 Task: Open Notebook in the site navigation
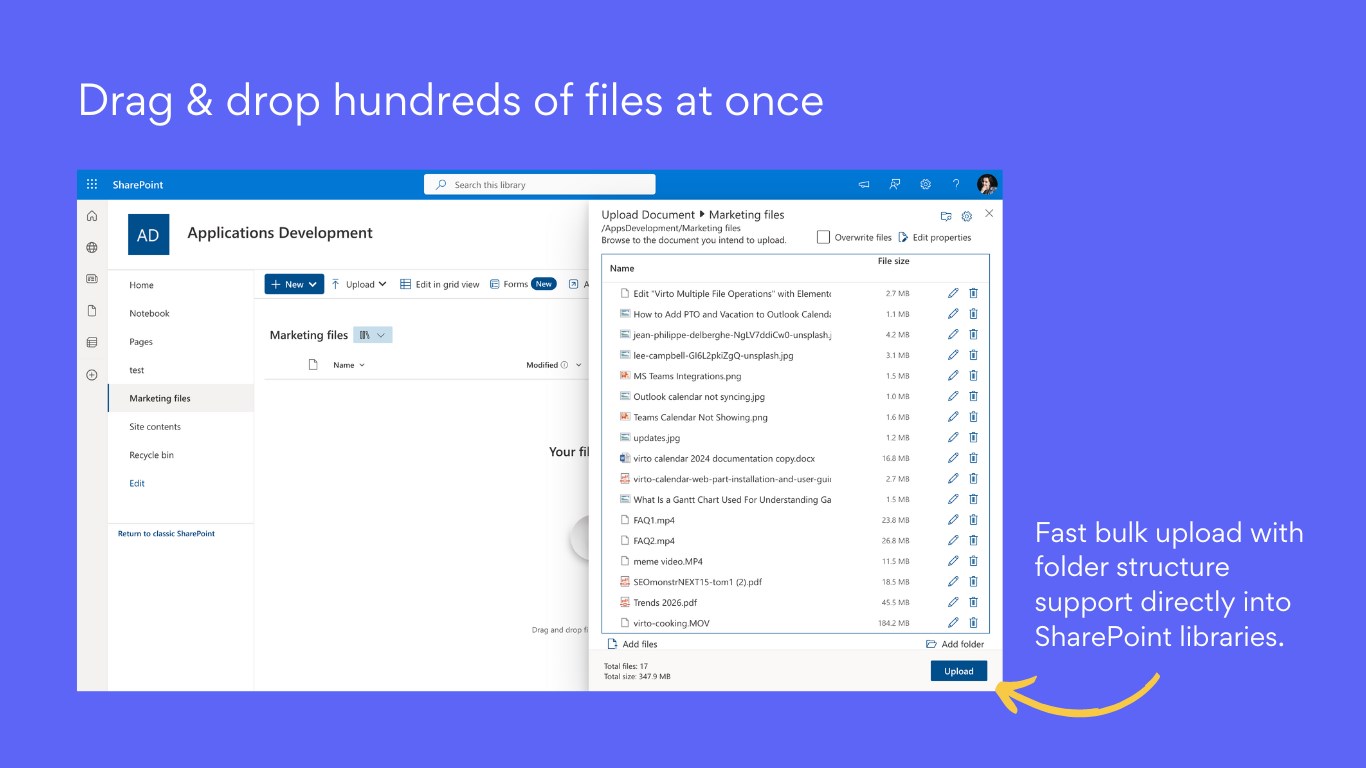click(150, 313)
